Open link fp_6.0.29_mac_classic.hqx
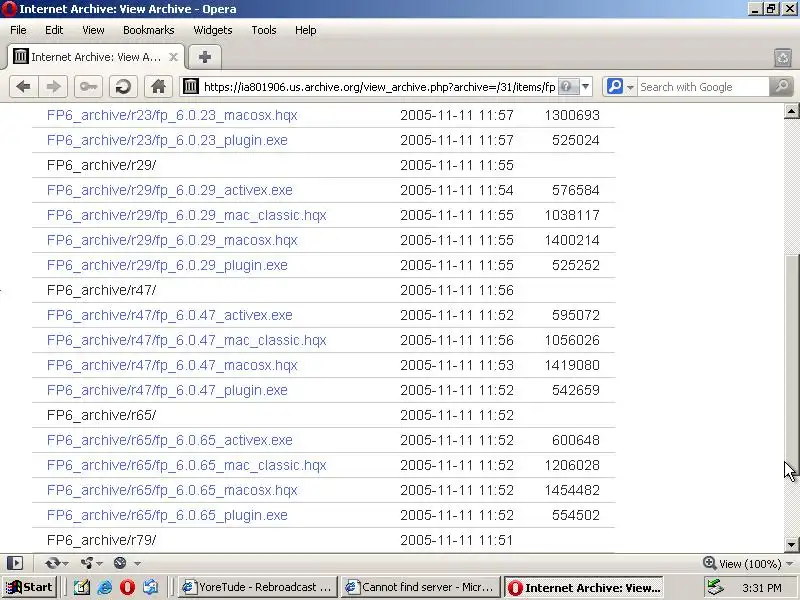The width and height of the screenshot is (800, 600). point(187,215)
